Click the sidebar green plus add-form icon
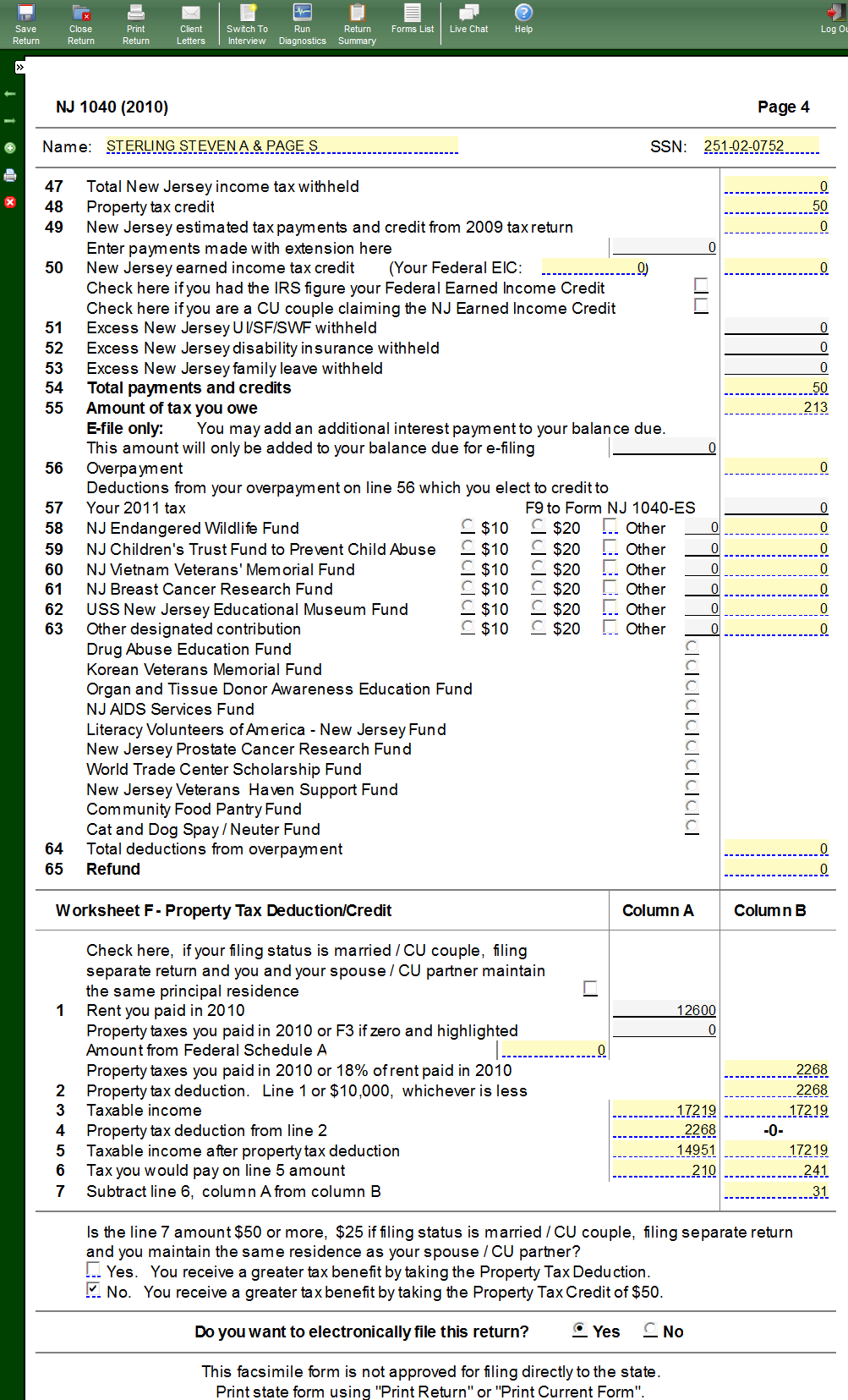 pyautogui.click(x=10, y=148)
